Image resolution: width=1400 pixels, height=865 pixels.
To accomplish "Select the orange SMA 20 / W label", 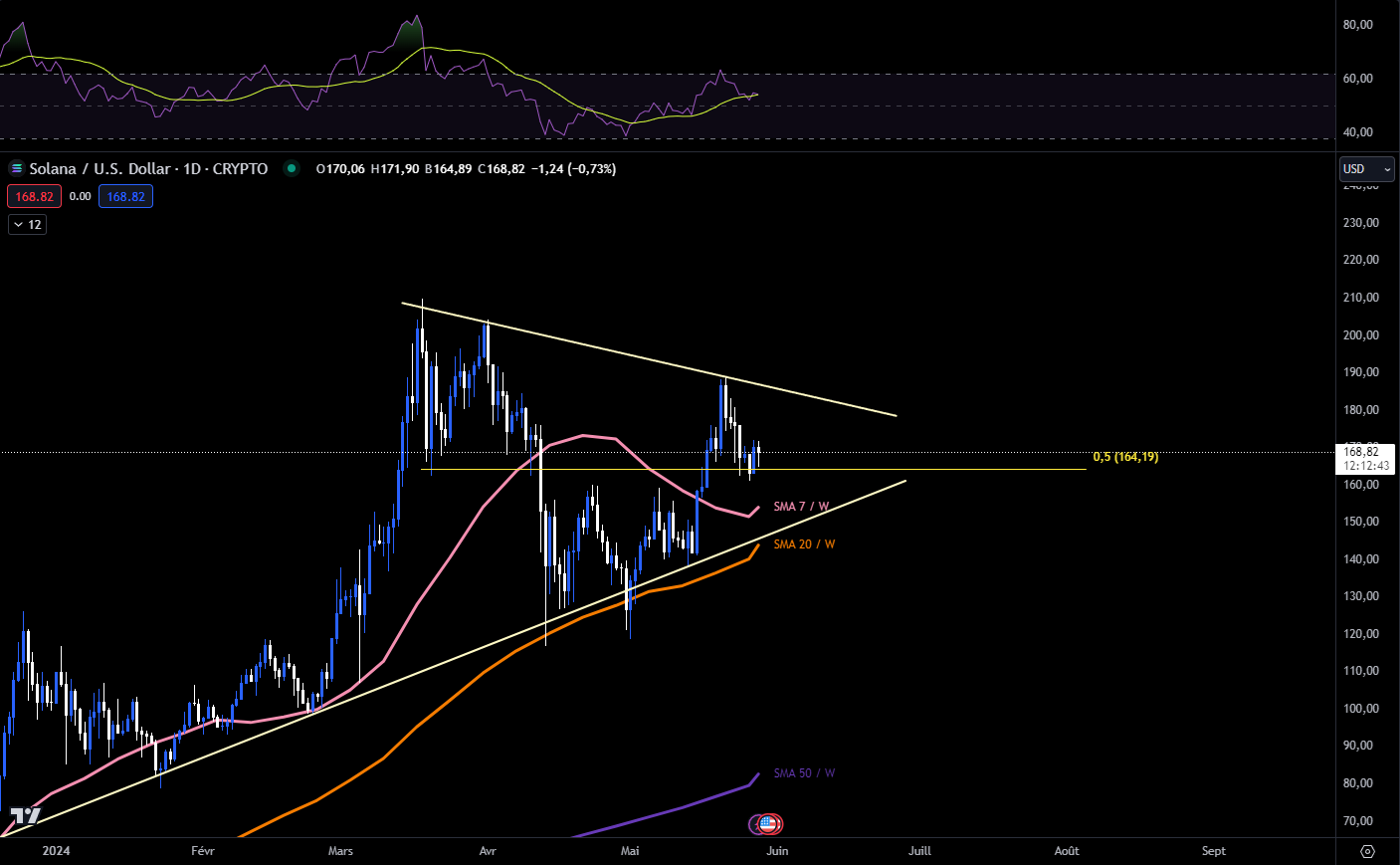I will point(804,544).
